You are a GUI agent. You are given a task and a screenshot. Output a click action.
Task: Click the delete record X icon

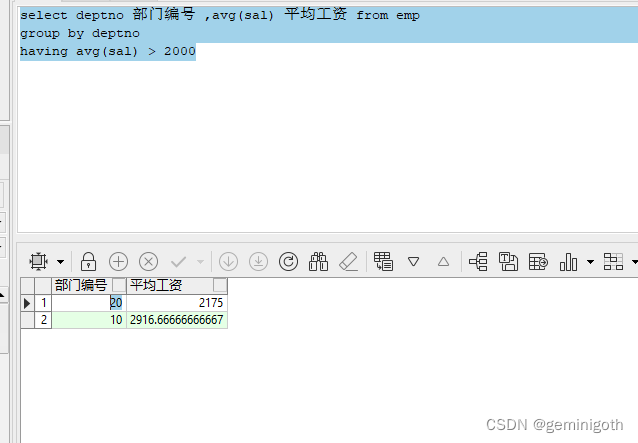tap(149, 261)
